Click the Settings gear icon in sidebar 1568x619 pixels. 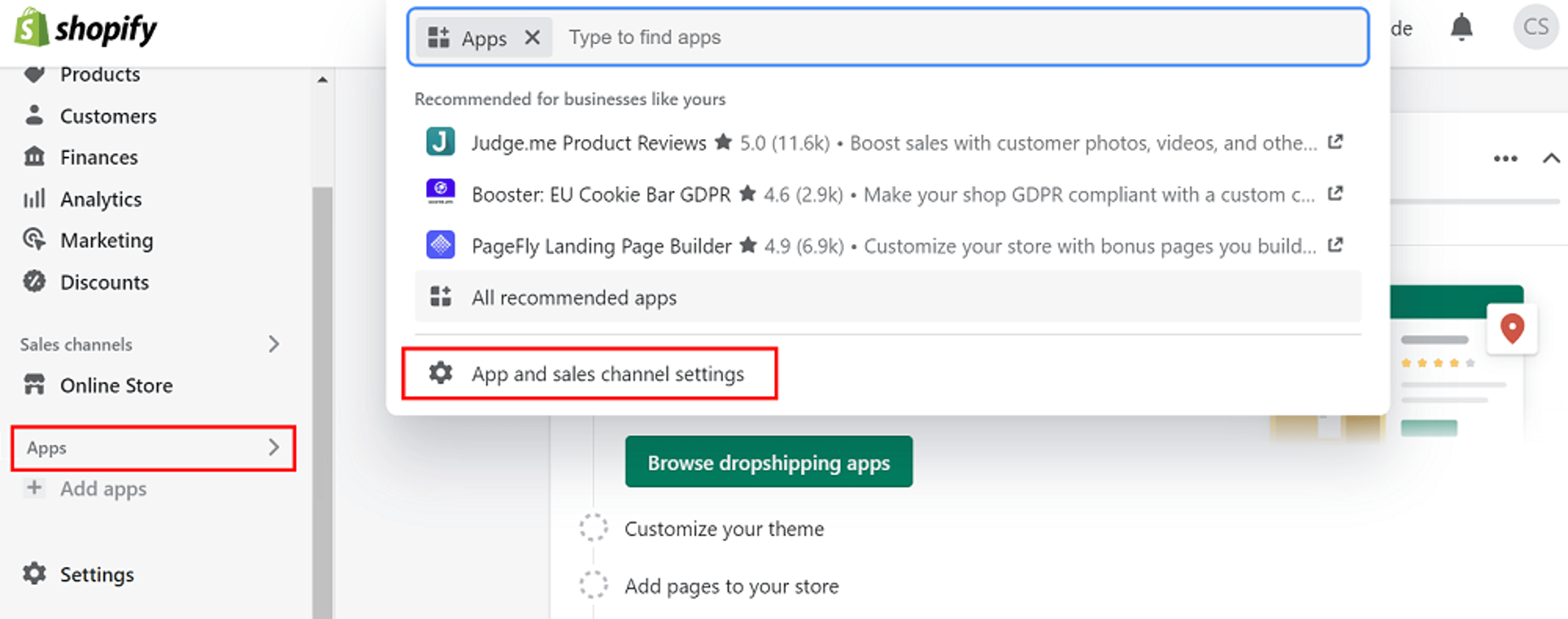pyautogui.click(x=34, y=573)
